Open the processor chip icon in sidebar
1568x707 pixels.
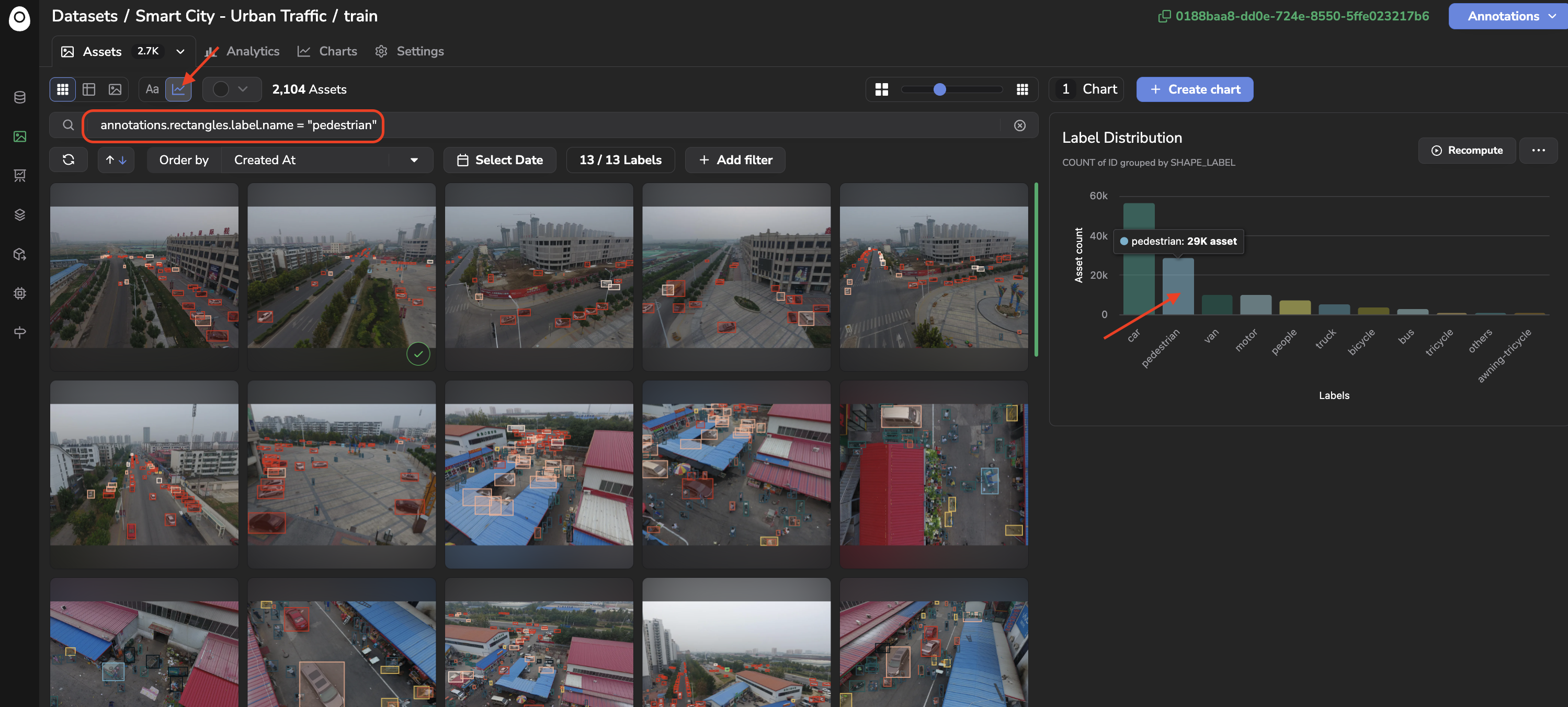pos(19,293)
